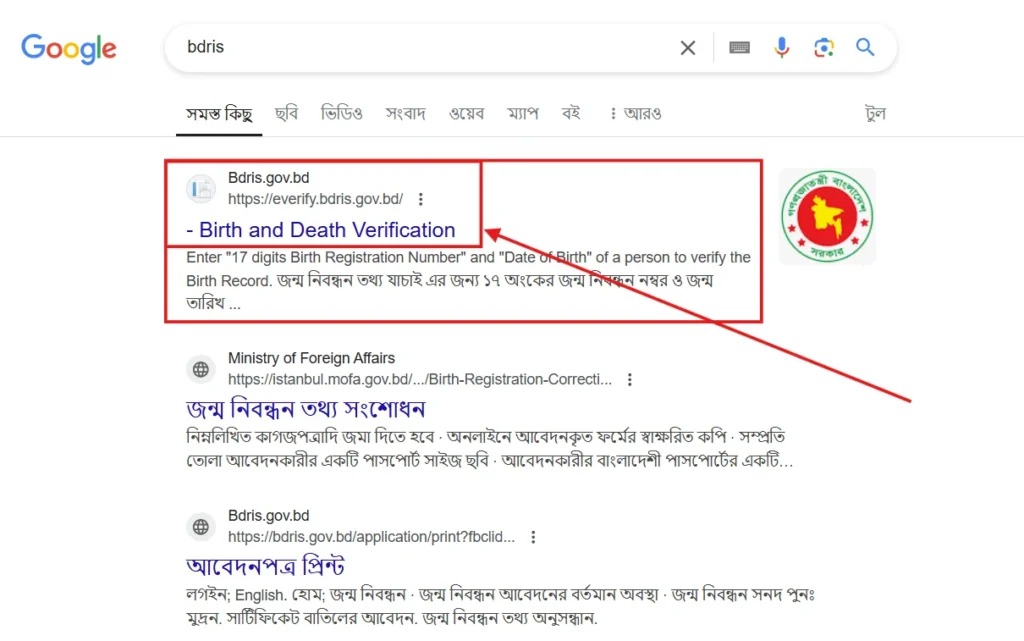Click the Bangladesh government emblem image
The image size is (1024, 641).
[x=827, y=216]
